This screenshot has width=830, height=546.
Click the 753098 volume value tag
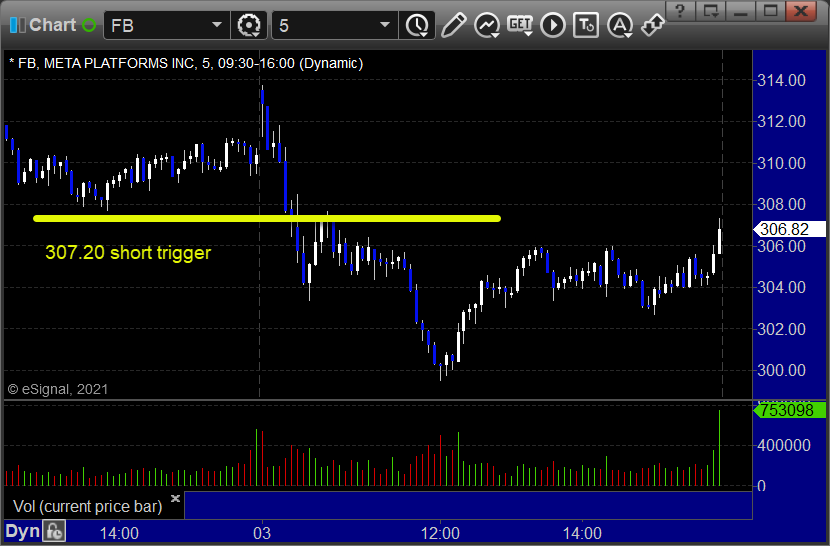click(x=789, y=410)
